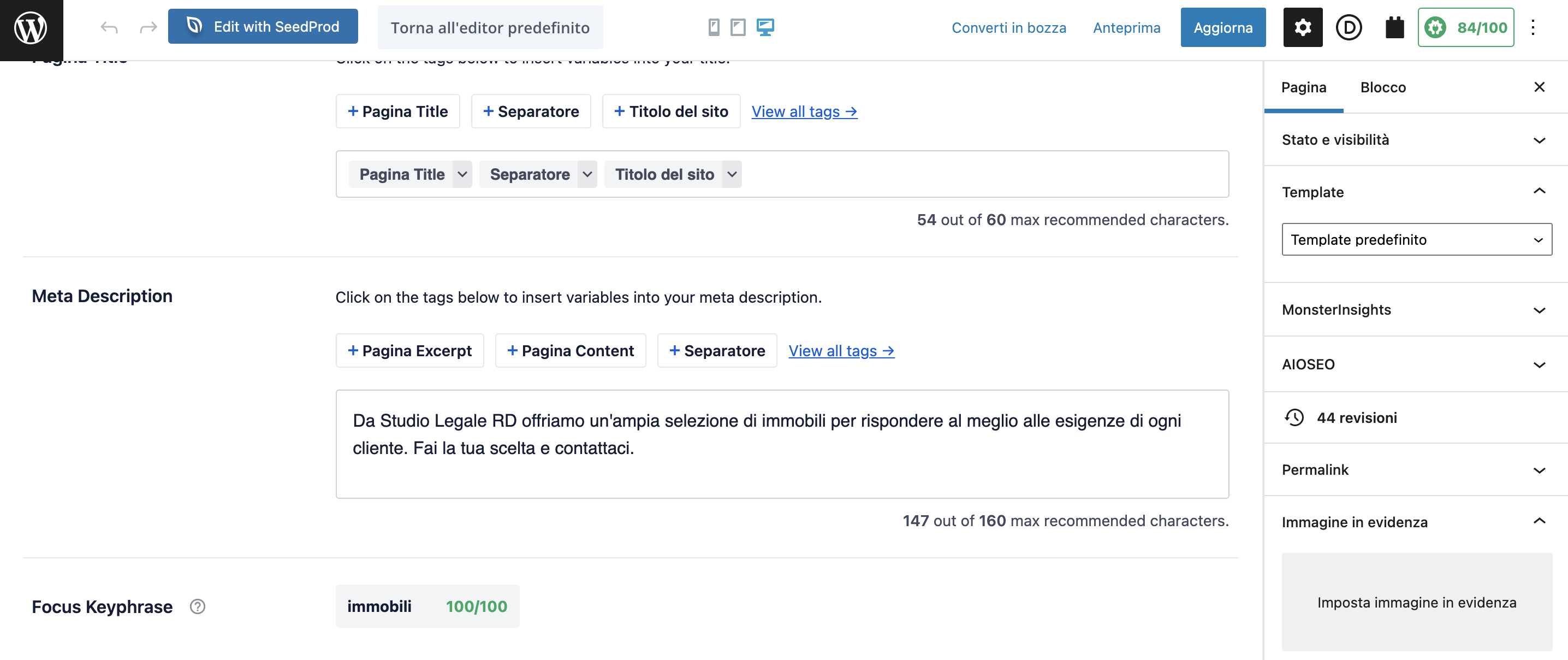Open Separatore tag dropdown arrow
The width and height of the screenshot is (1568, 660).
tap(587, 174)
